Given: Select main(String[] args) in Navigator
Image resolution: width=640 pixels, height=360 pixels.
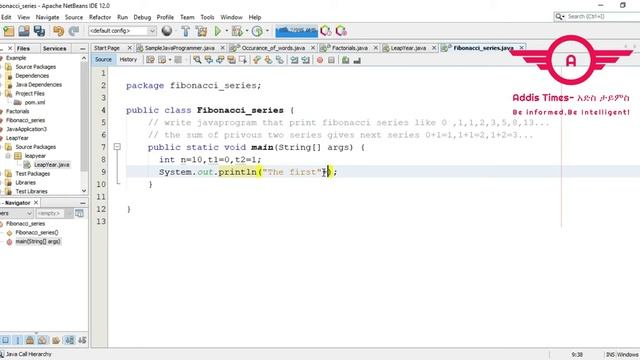Looking at the screenshot, I should [38, 242].
